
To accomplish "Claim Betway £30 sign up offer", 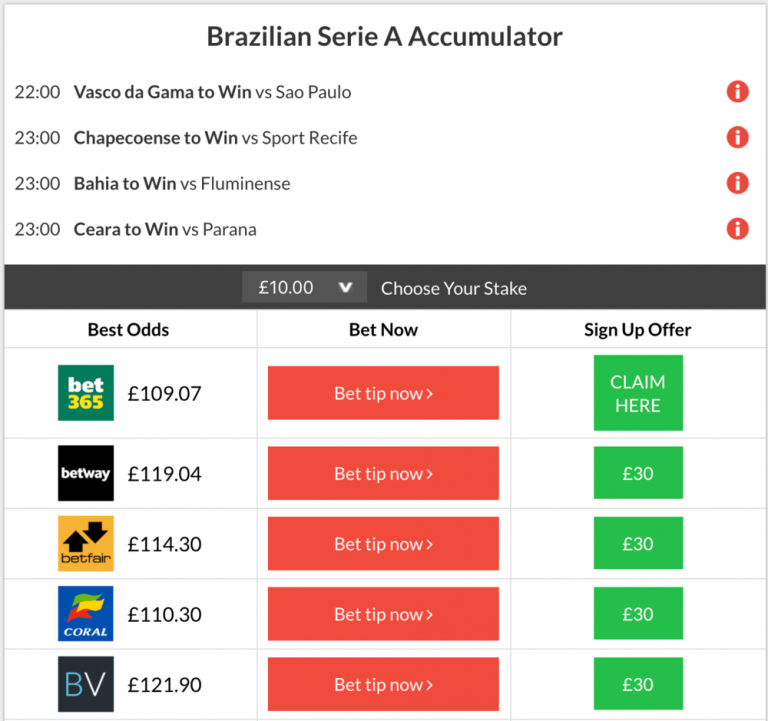I will click(x=638, y=473).
